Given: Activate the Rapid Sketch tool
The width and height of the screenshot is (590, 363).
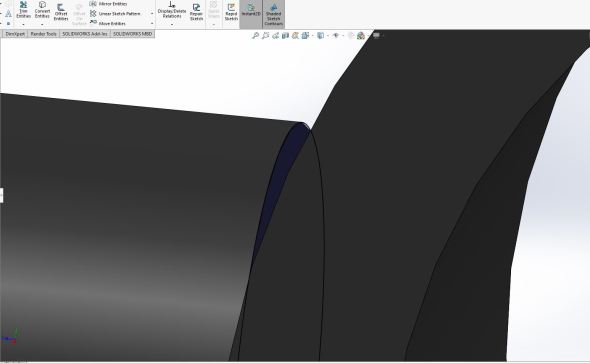Looking at the screenshot, I should point(231,12).
